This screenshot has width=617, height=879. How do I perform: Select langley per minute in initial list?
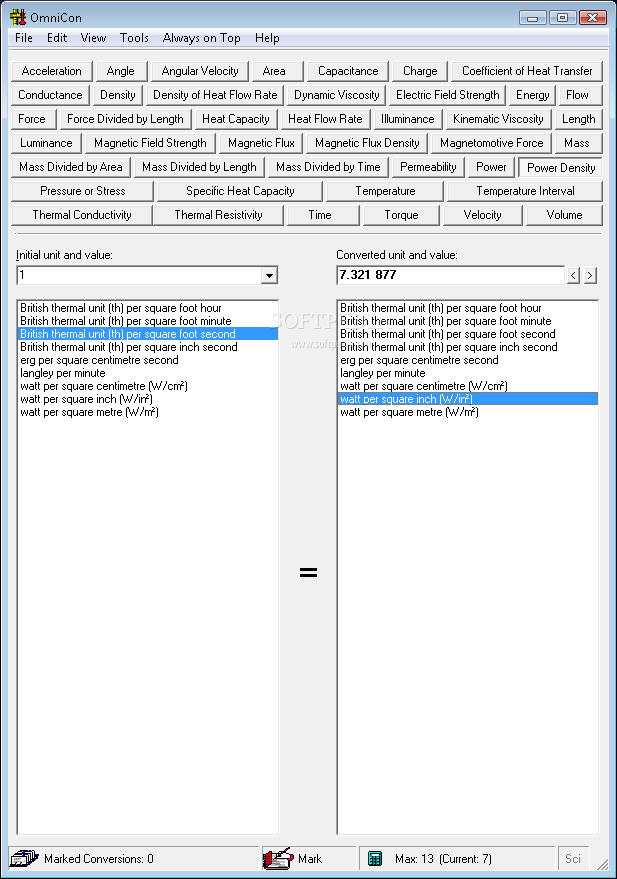click(147, 373)
